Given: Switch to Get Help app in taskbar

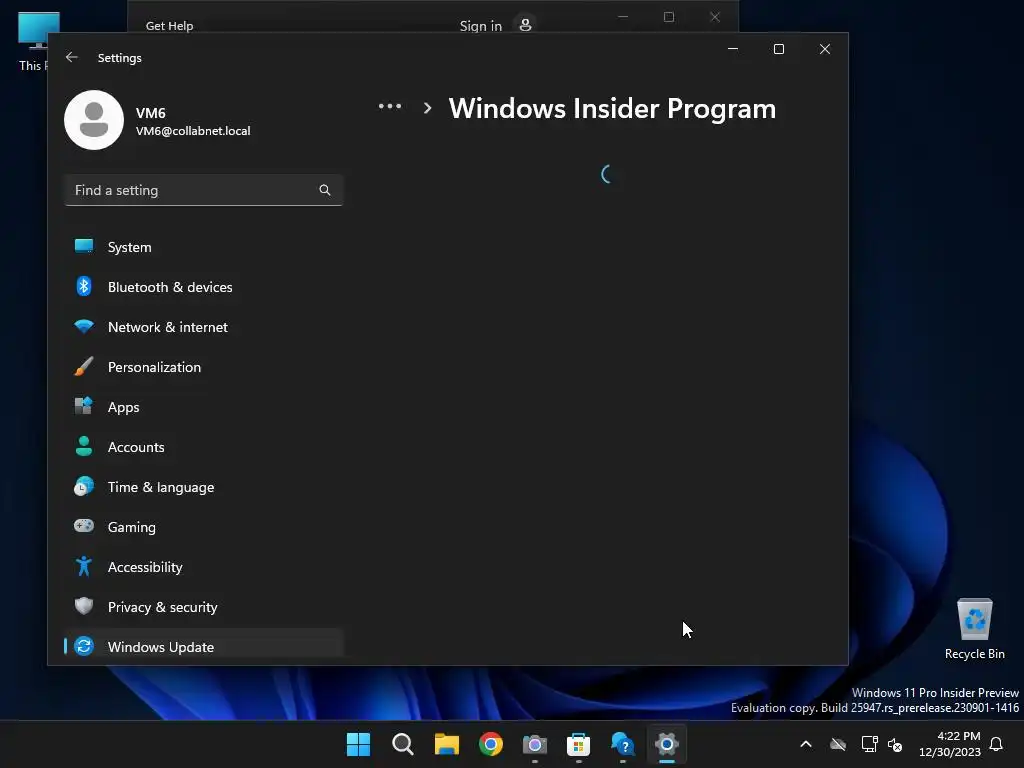Looking at the screenshot, I should [x=623, y=744].
